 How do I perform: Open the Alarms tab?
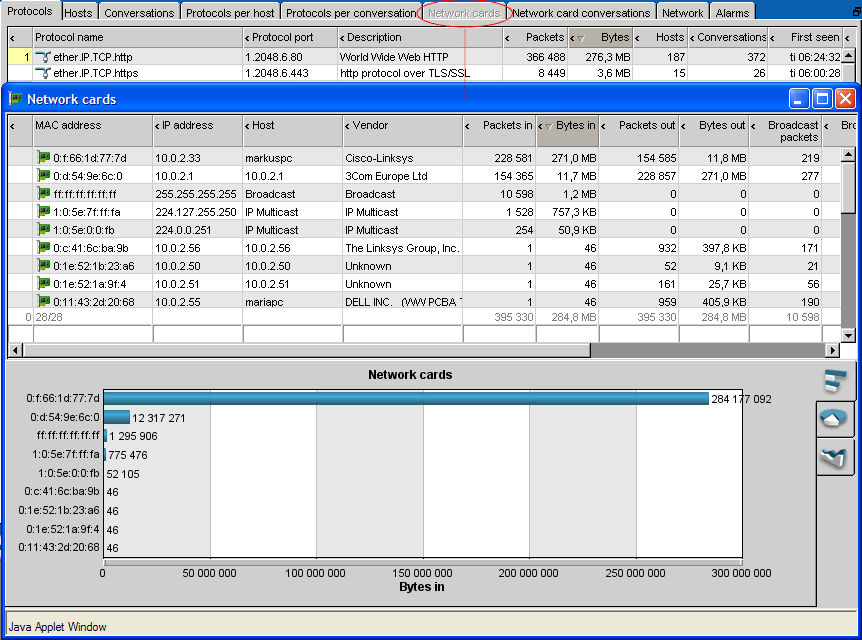coord(732,13)
